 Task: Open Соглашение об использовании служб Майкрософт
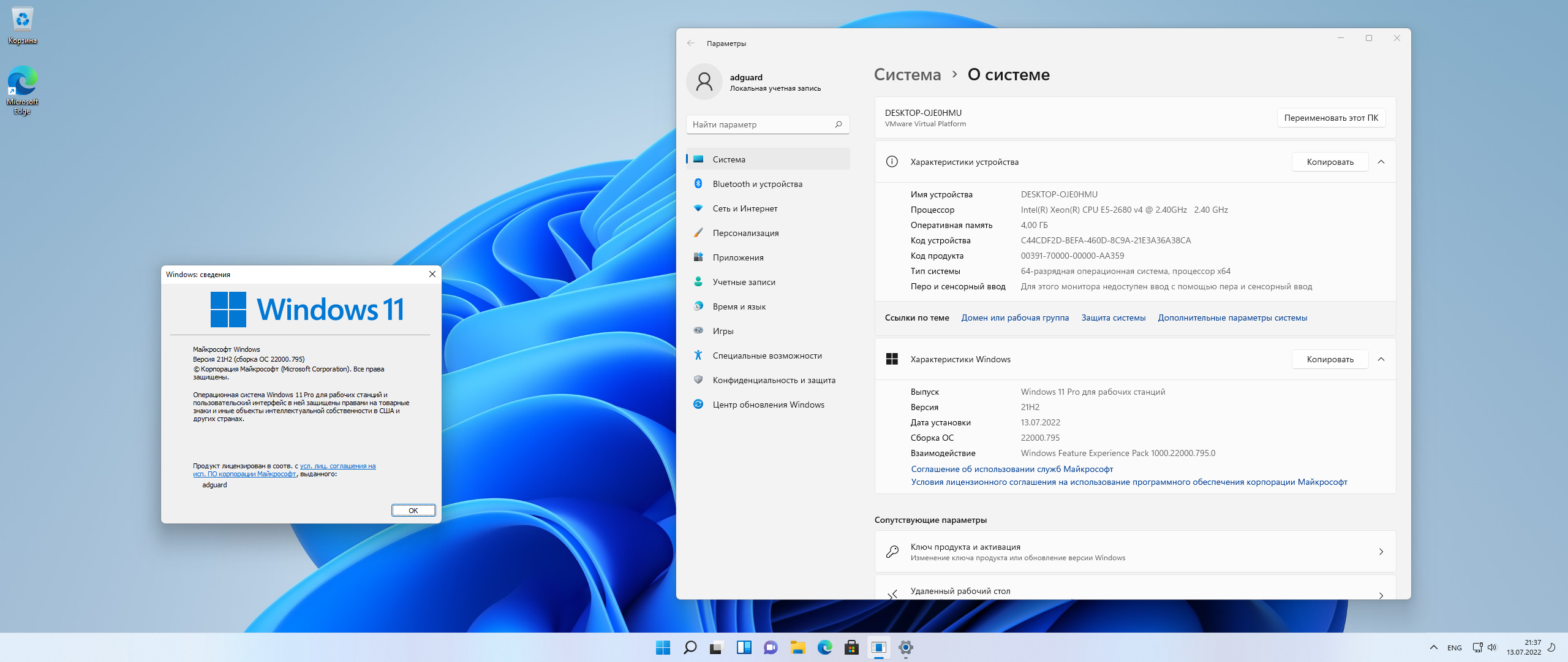pos(1012,469)
